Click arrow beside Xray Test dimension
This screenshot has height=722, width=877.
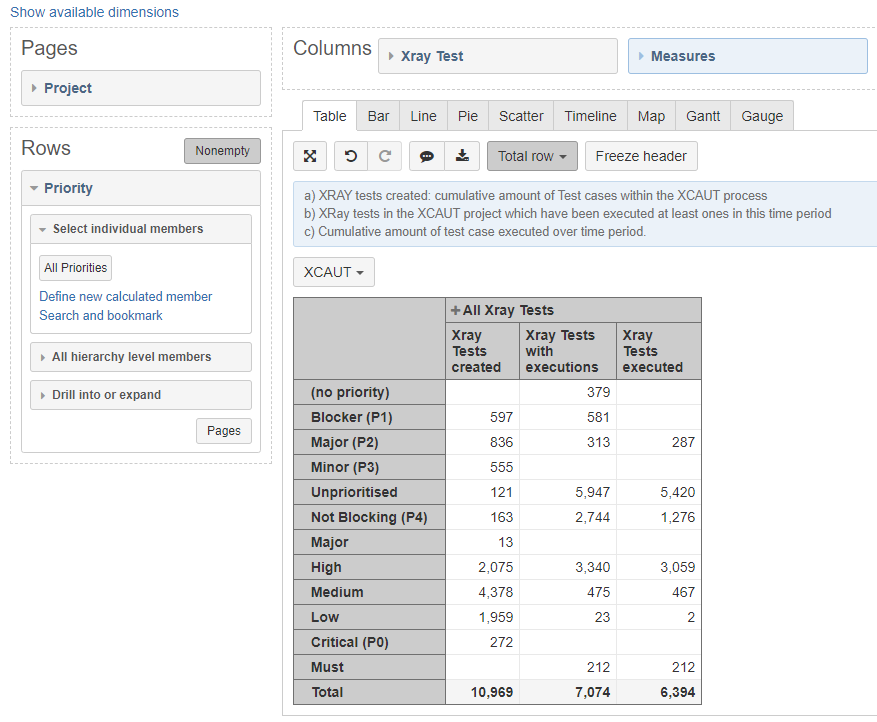click(x=391, y=56)
